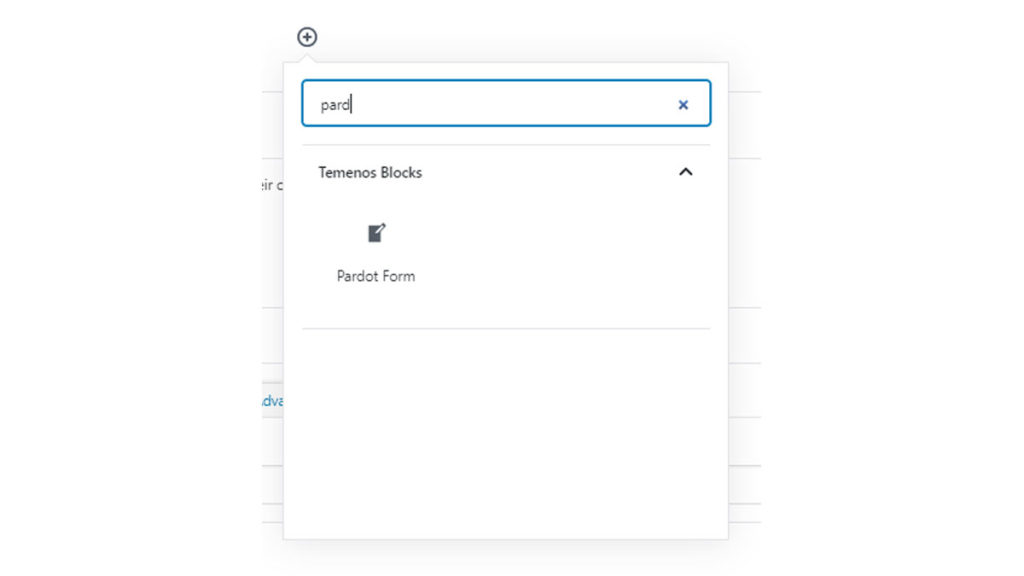Screen dimensions: 1024x576
Task: Click the caret beside Temenos Blocks
Action: (685, 172)
